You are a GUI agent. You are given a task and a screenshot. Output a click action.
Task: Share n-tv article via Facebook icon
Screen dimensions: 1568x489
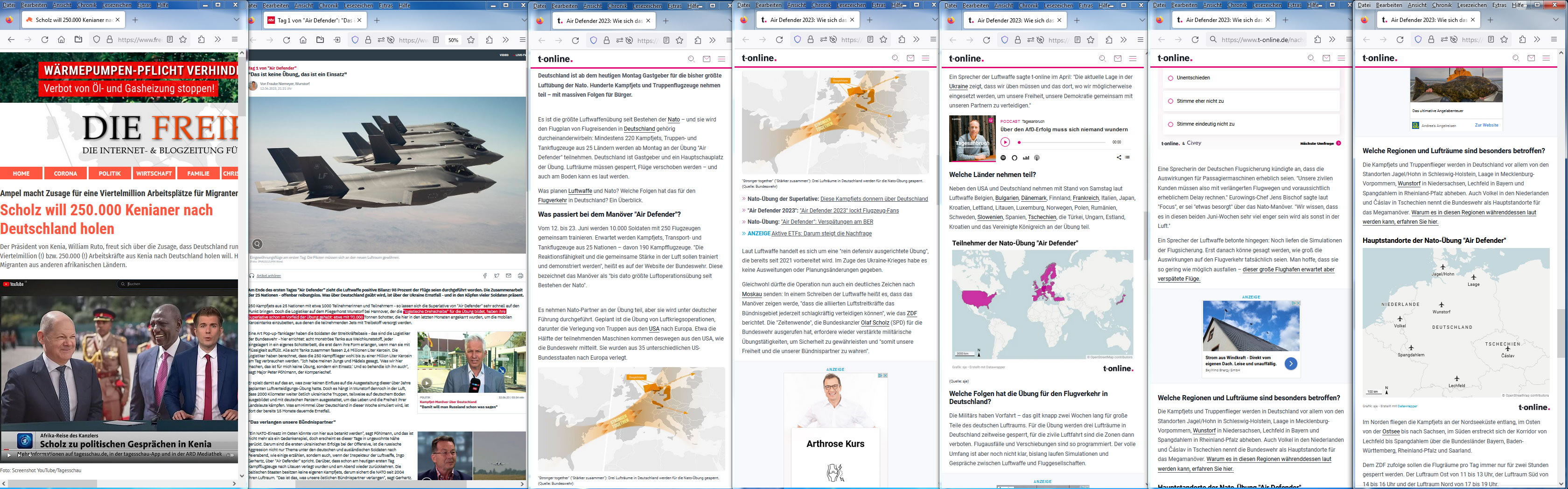click(x=485, y=276)
